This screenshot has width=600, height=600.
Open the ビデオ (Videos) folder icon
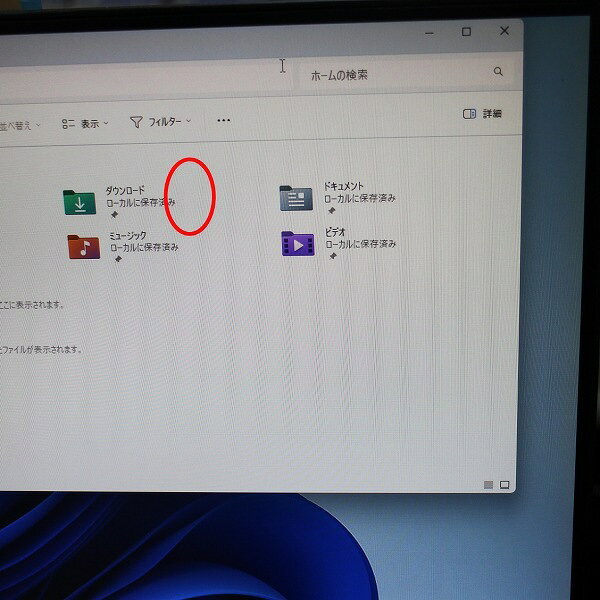pos(298,243)
